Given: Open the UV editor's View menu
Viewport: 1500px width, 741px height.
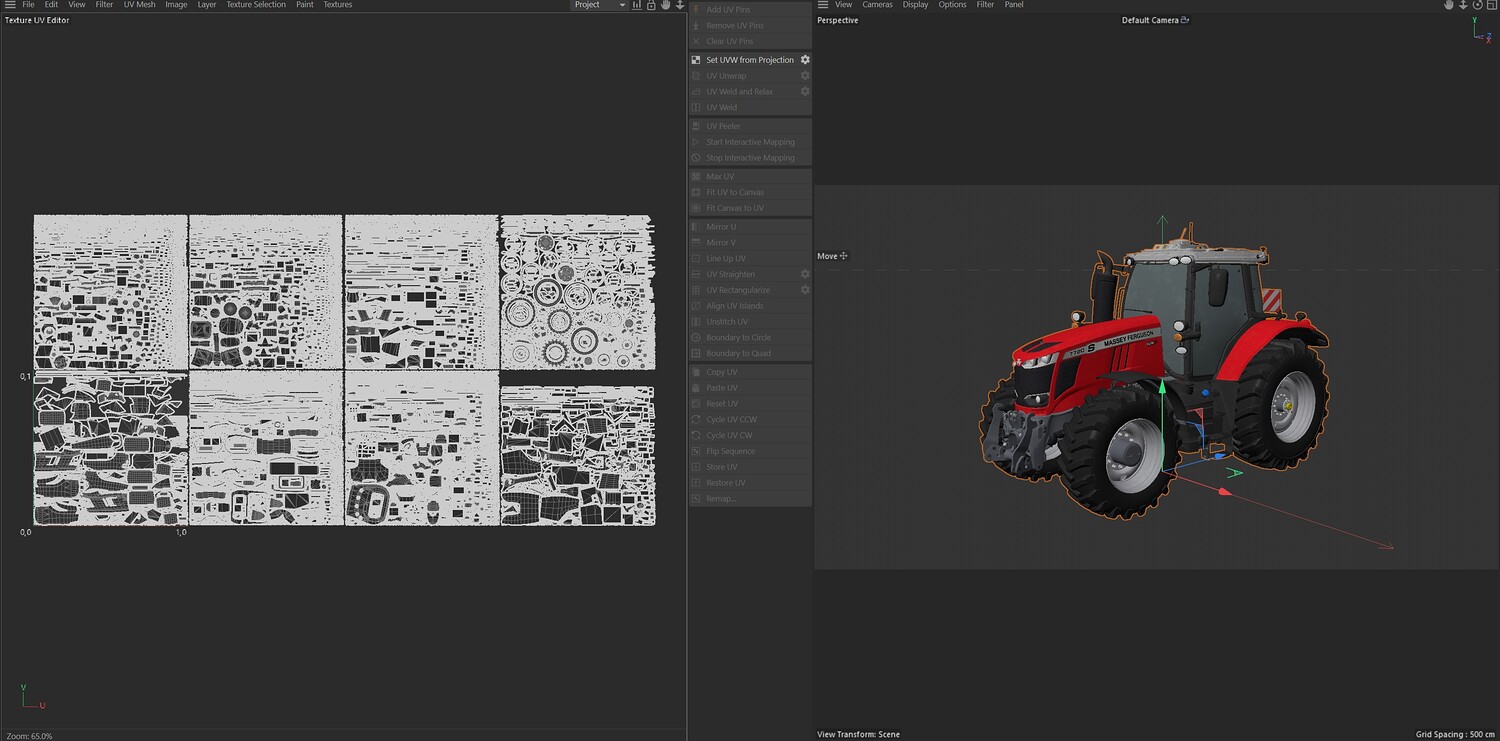Looking at the screenshot, I should tap(77, 5).
